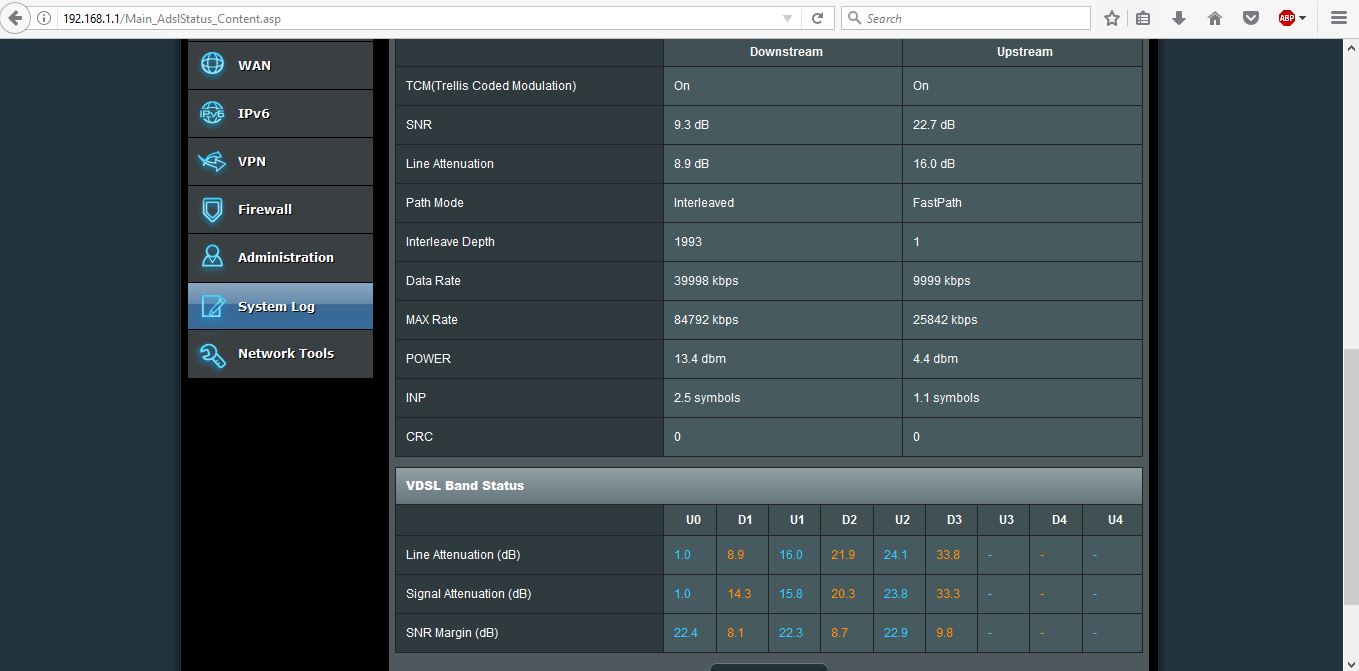1359x671 pixels.
Task: Click the address bar URL field
Action: (400, 18)
